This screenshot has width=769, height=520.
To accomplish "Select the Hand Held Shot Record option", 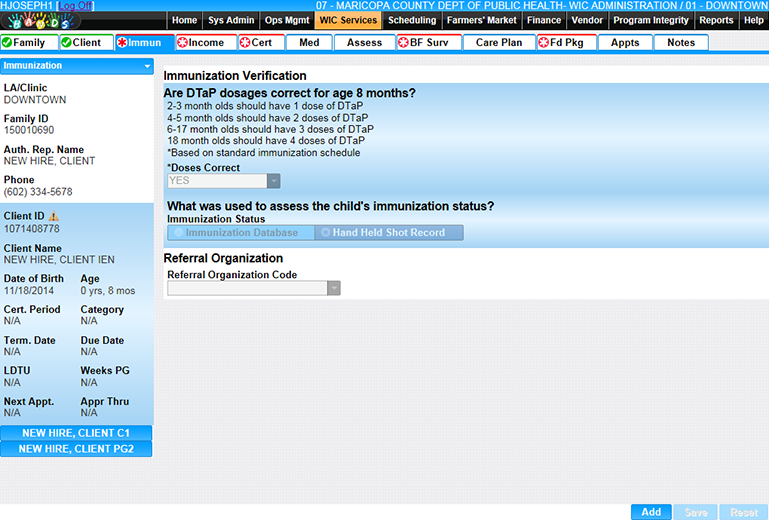I will [326, 233].
